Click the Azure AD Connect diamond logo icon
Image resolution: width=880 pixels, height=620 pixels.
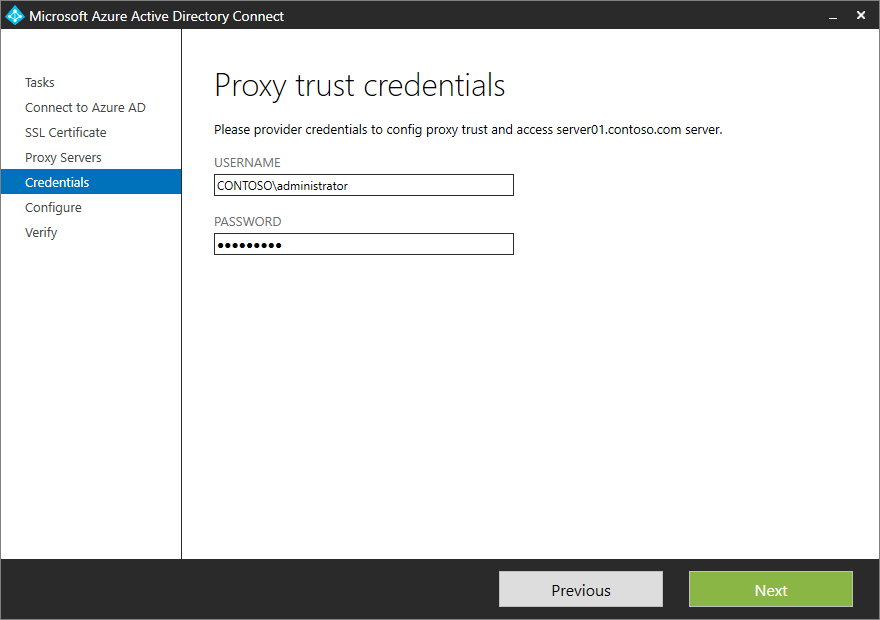14,15
